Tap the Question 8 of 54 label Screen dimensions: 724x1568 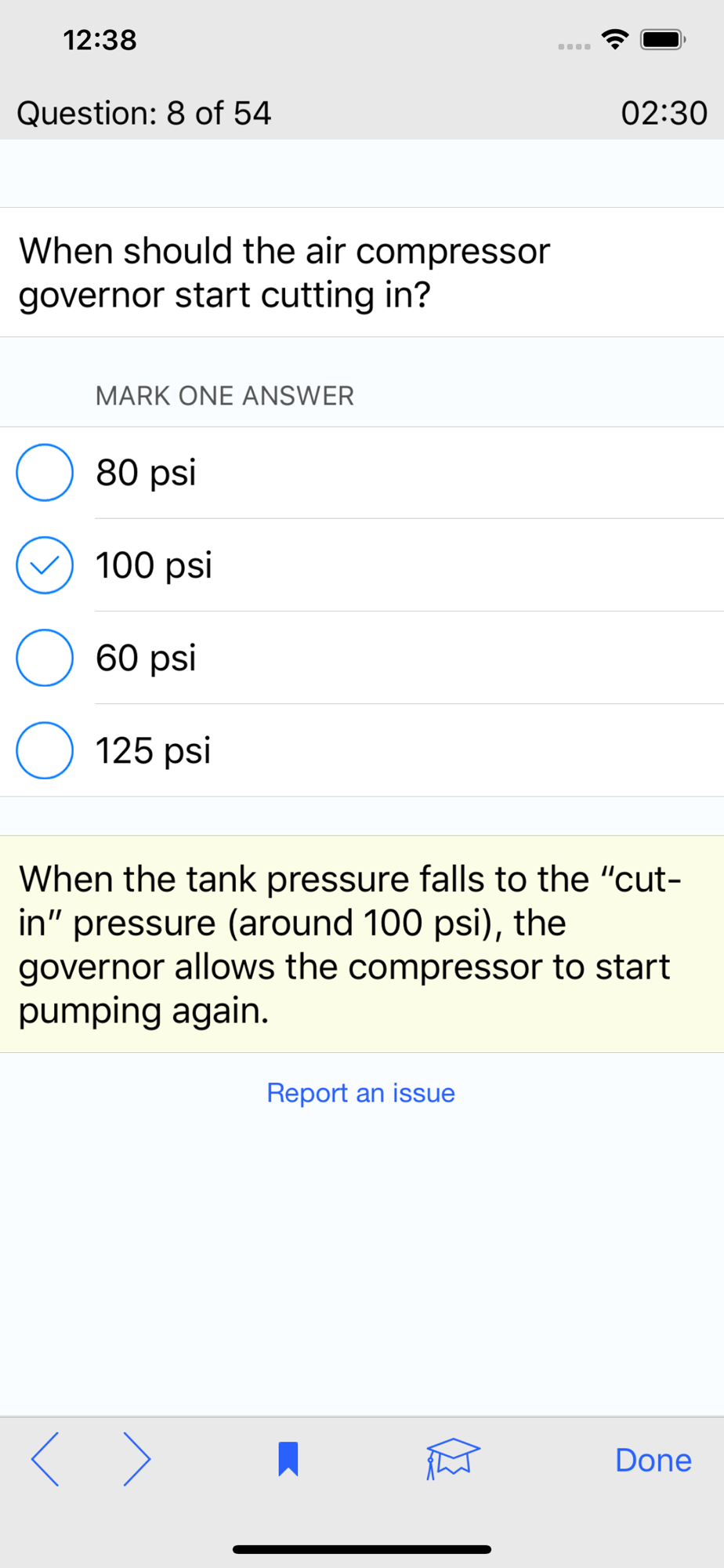[144, 113]
